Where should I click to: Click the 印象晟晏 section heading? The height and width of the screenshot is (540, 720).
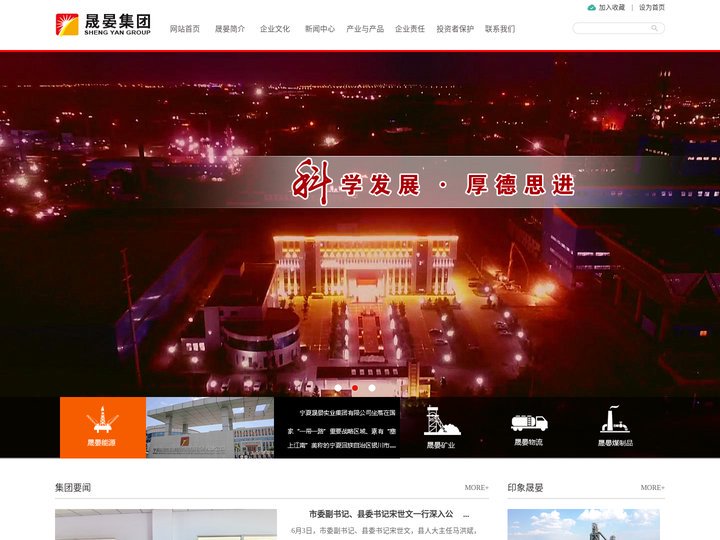click(525, 488)
